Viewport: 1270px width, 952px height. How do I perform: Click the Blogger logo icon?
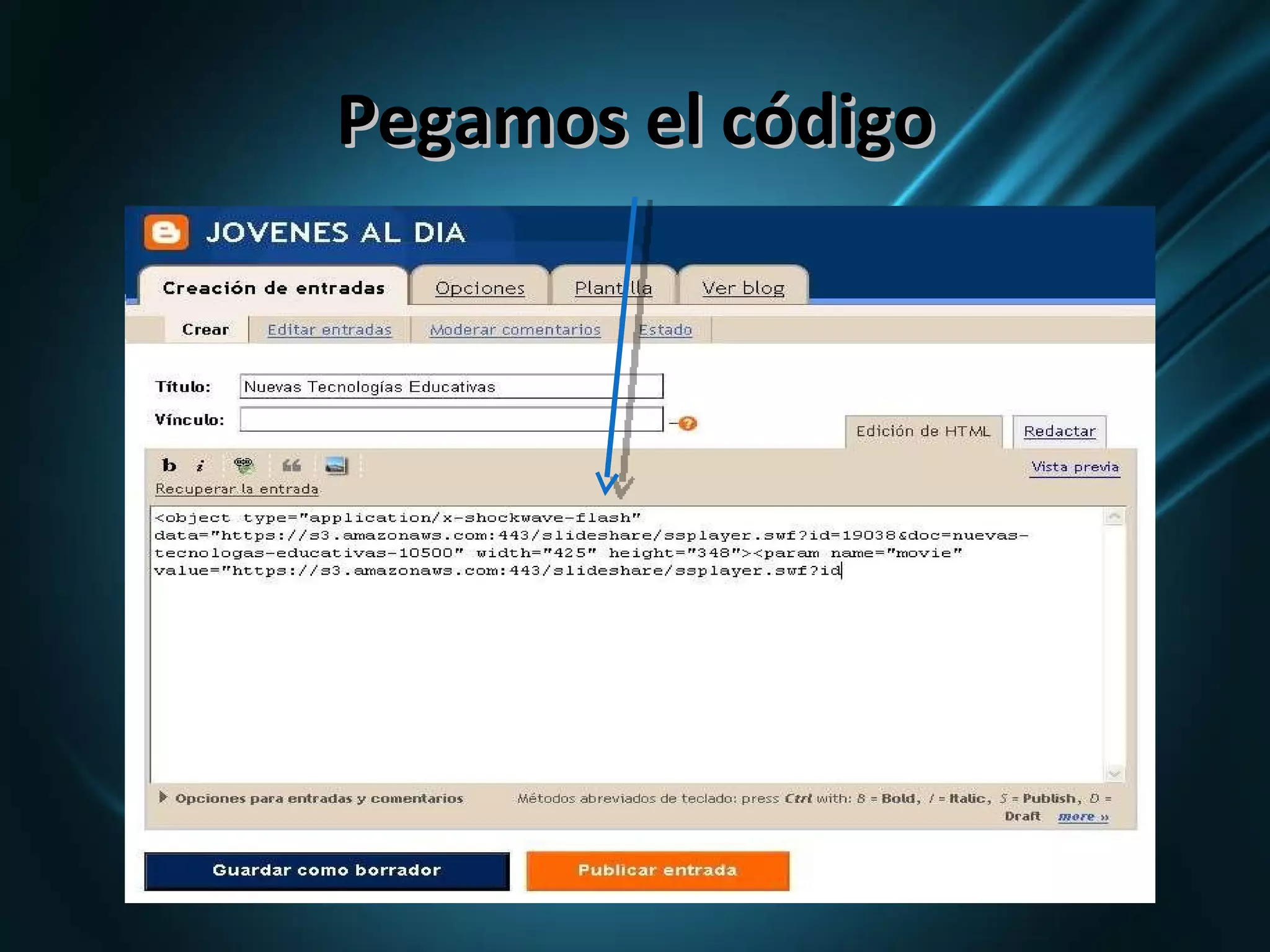[x=166, y=232]
